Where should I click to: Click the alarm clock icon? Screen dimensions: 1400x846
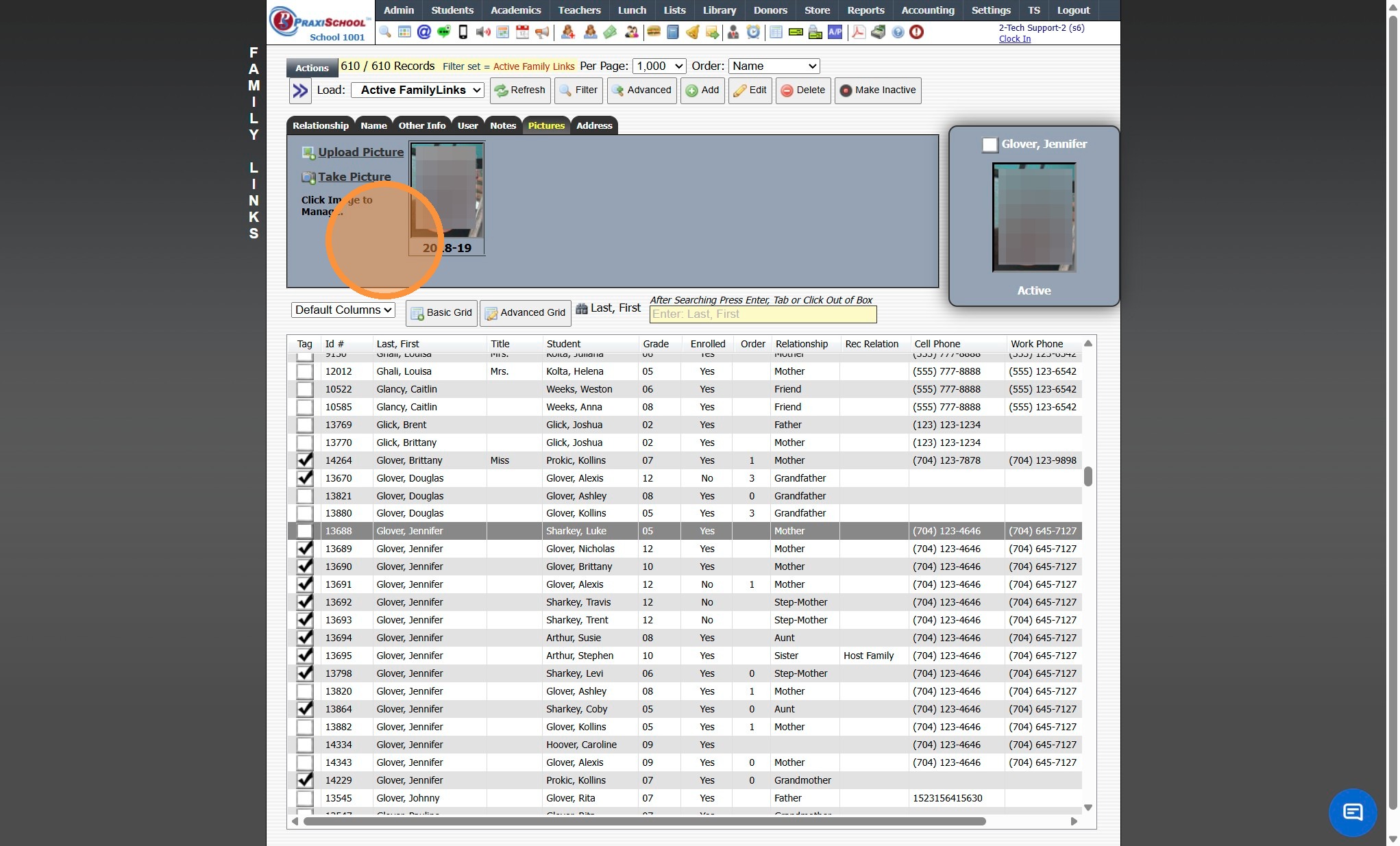coord(753,32)
